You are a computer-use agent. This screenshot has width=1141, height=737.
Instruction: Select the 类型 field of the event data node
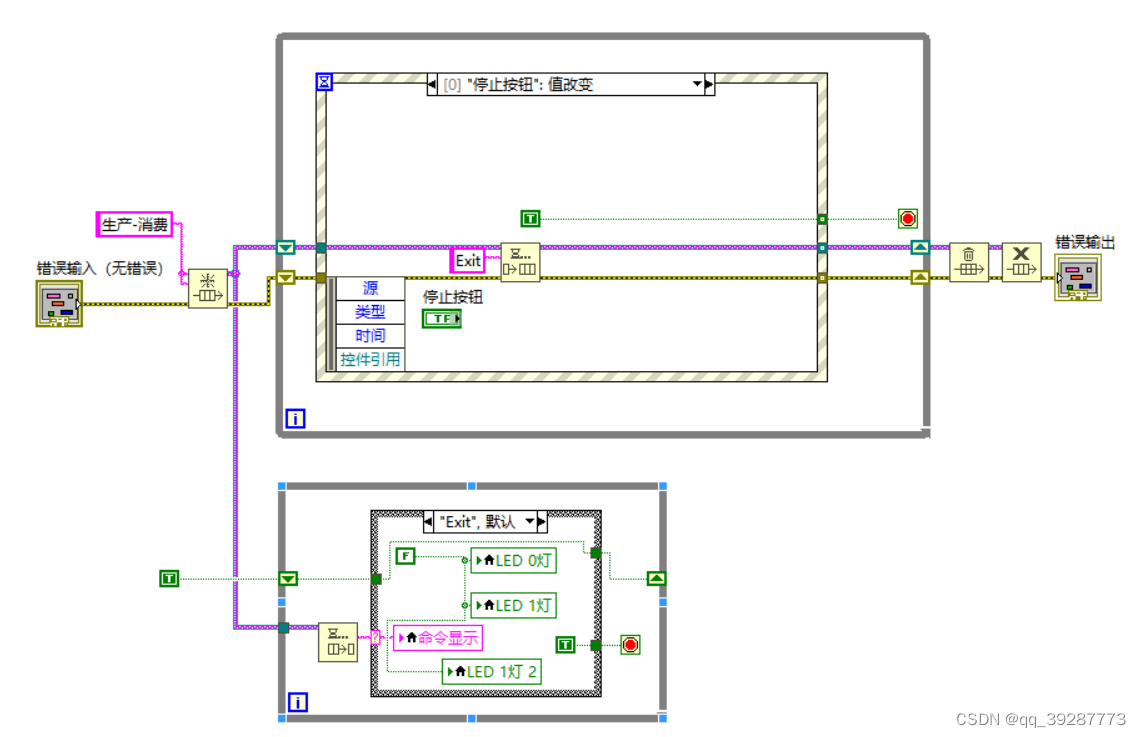coord(369,312)
